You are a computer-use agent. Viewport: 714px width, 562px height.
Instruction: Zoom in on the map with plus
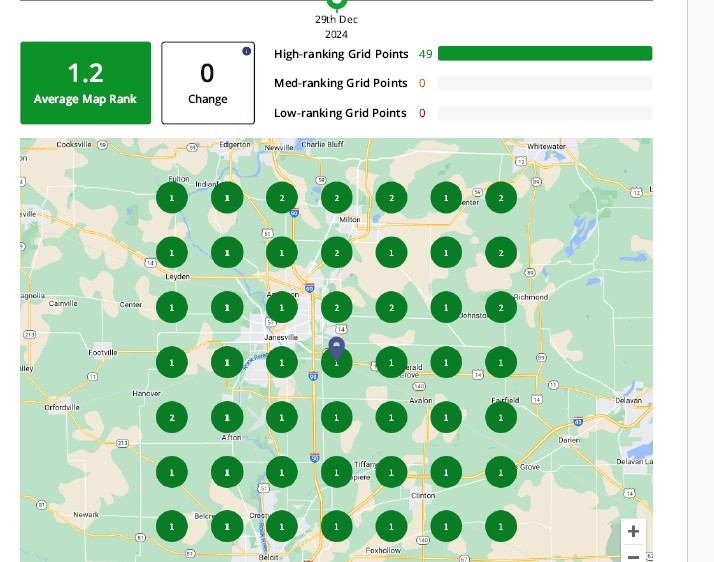click(x=633, y=531)
